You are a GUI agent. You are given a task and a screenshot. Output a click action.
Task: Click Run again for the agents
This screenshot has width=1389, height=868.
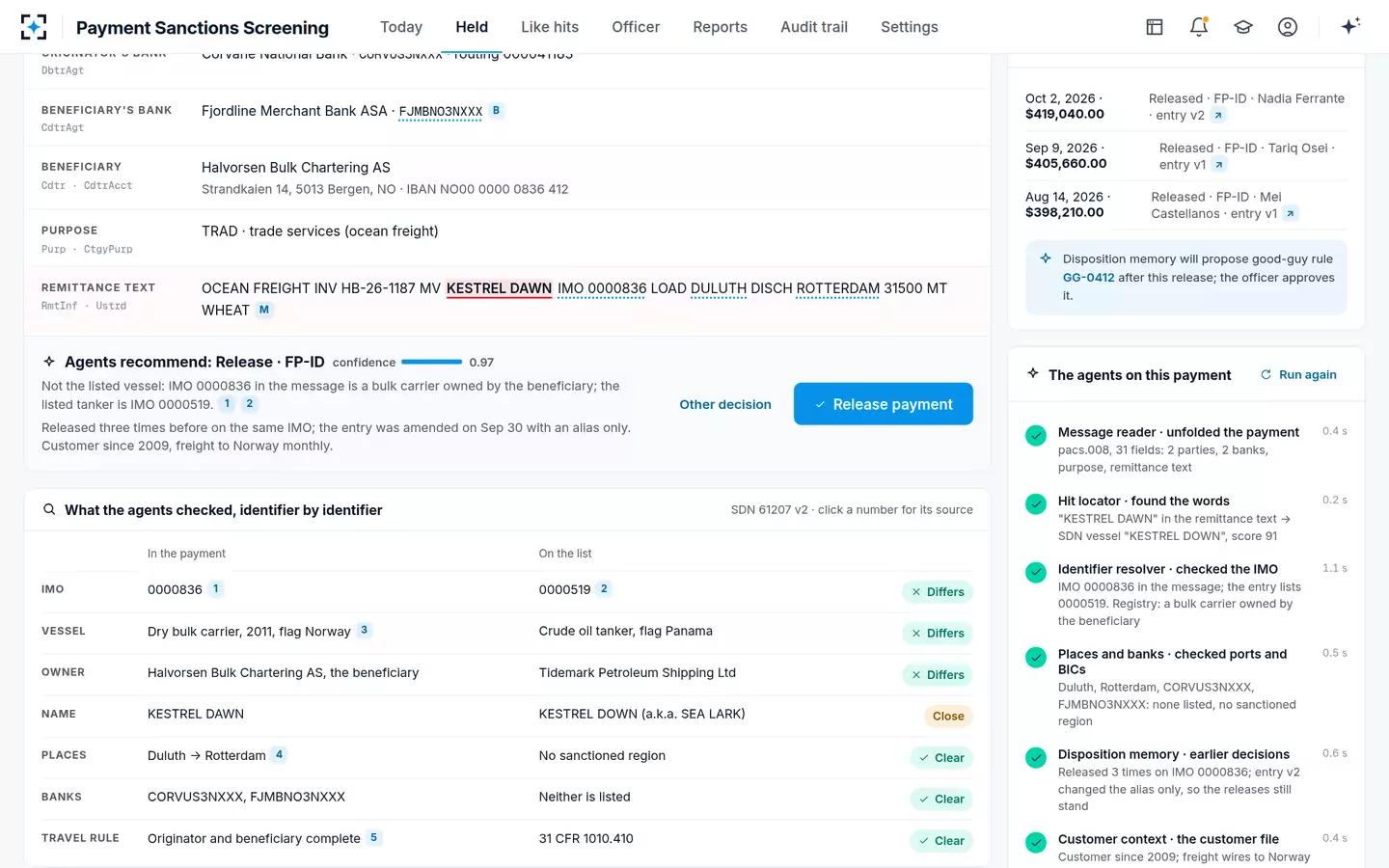[x=1298, y=374]
